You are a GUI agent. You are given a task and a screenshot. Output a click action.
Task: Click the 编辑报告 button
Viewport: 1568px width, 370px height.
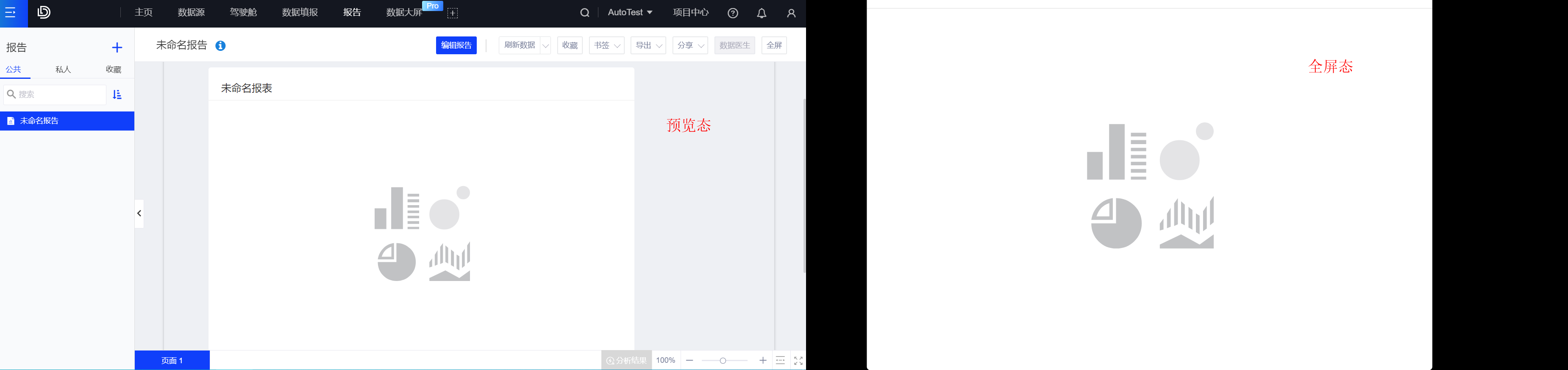(456, 46)
